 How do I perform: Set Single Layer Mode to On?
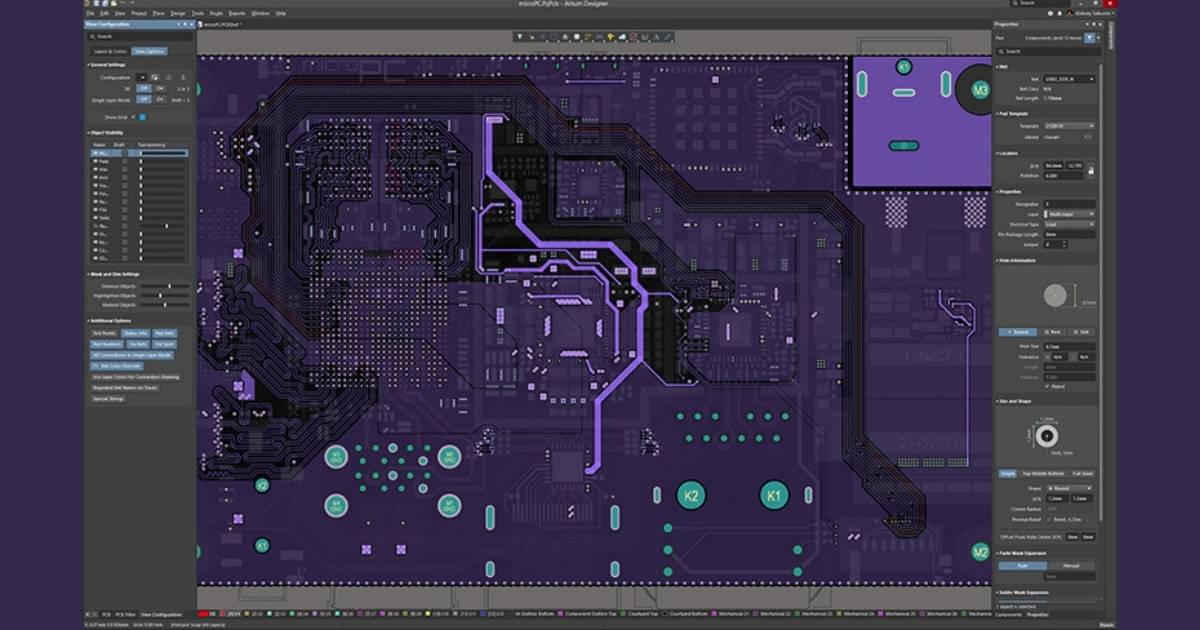tap(160, 100)
